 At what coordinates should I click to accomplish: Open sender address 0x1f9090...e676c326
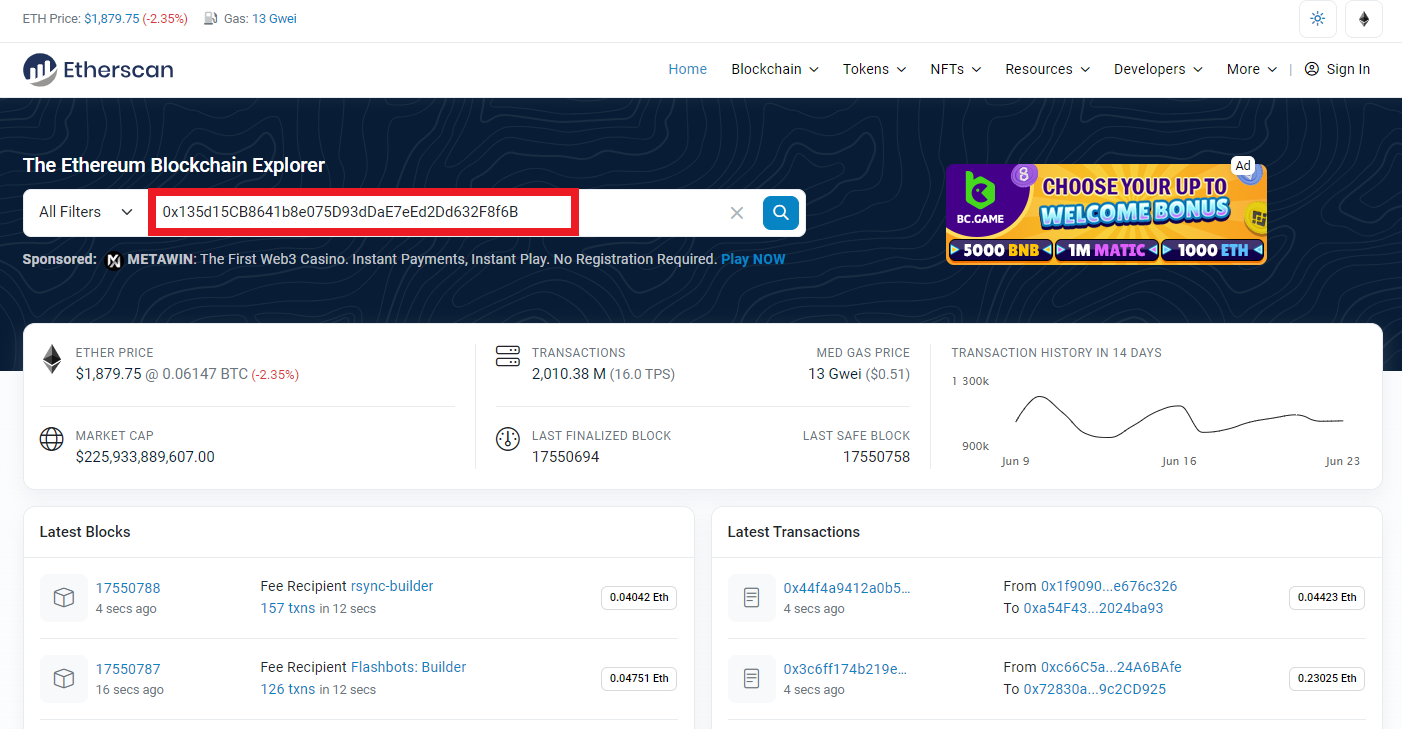(1109, 586)
